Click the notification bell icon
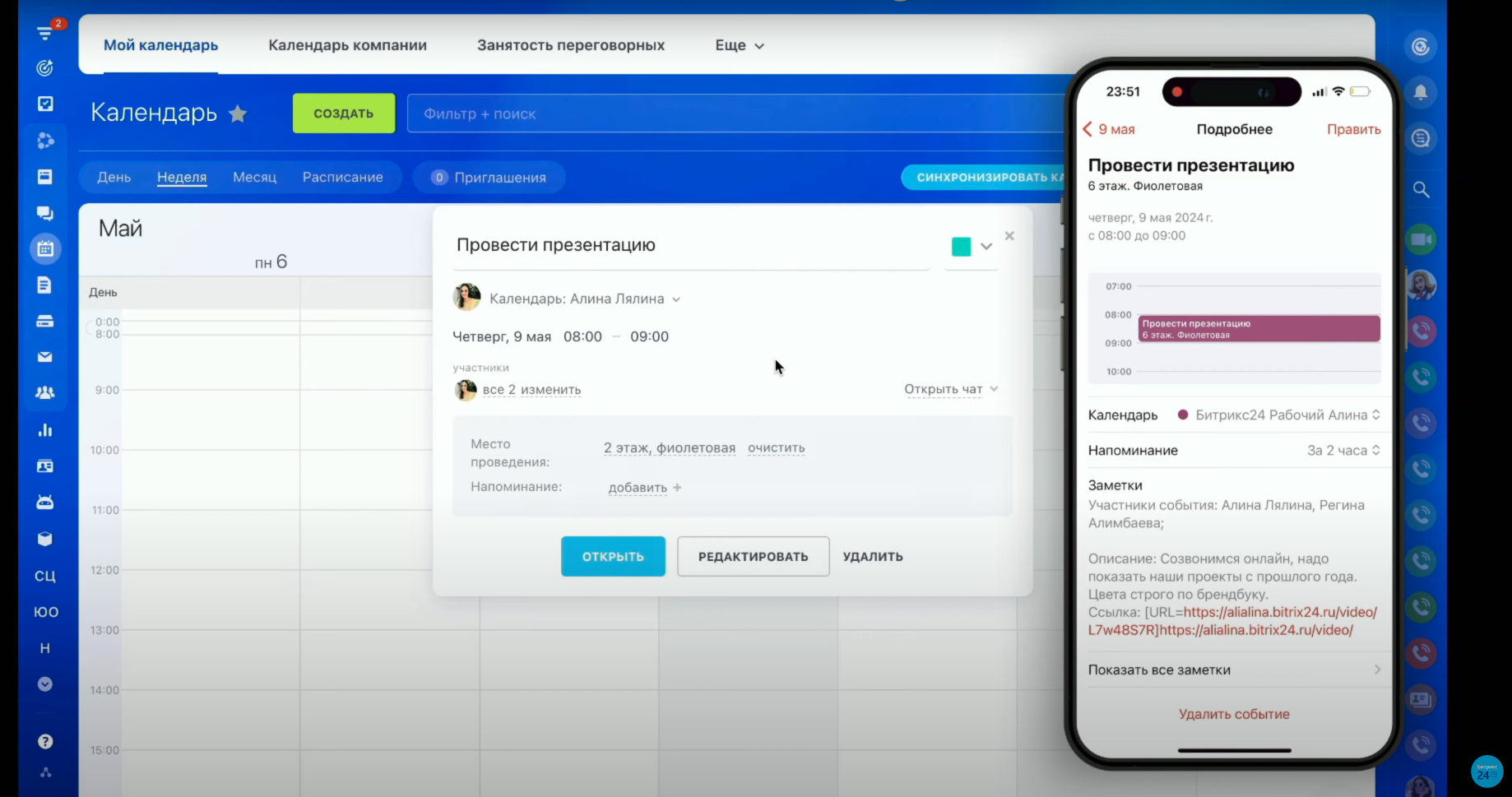1512x797 pixels. 1420,92
